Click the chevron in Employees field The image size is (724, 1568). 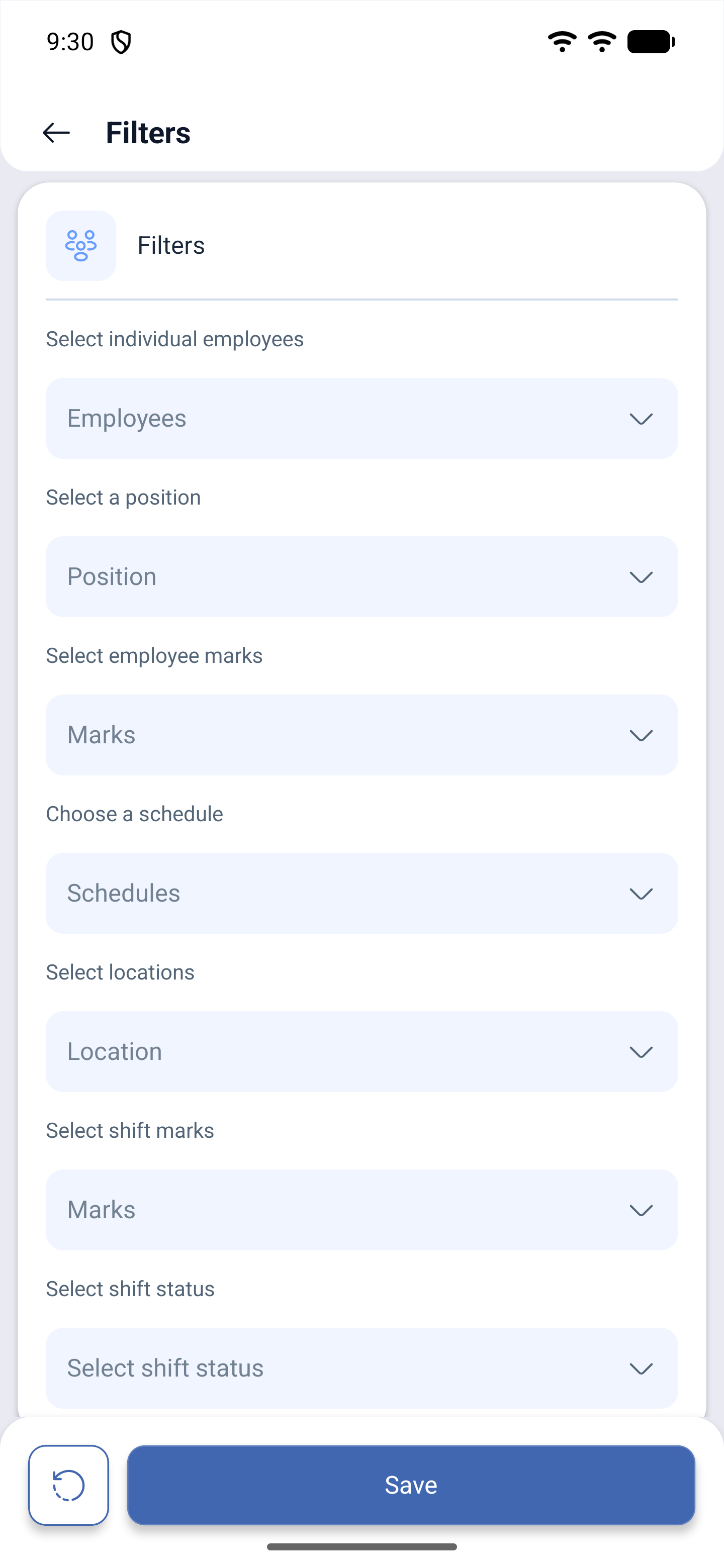641,419
